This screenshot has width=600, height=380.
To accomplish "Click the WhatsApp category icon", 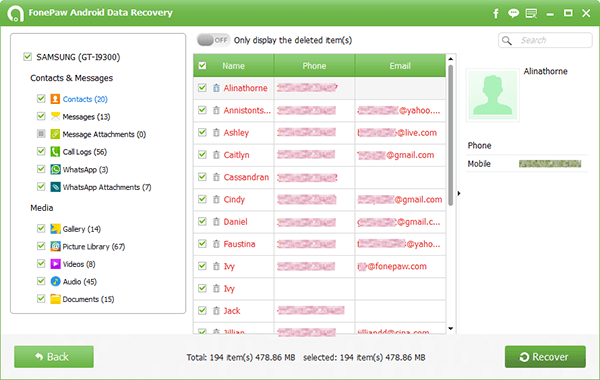I will point(55,169).
